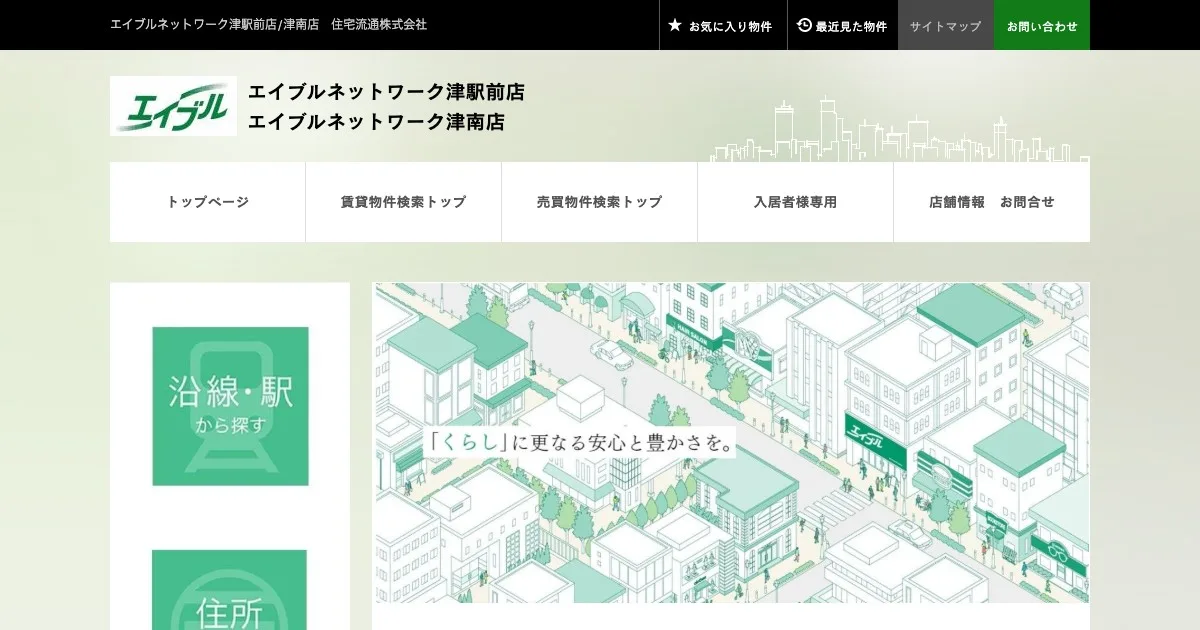Open the 賃貸物件検索トップ menu

[403, 202]
